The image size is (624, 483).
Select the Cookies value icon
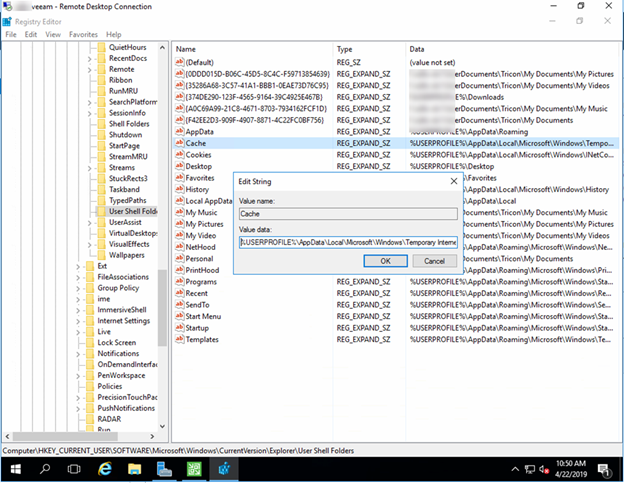(x=179, y=154)
